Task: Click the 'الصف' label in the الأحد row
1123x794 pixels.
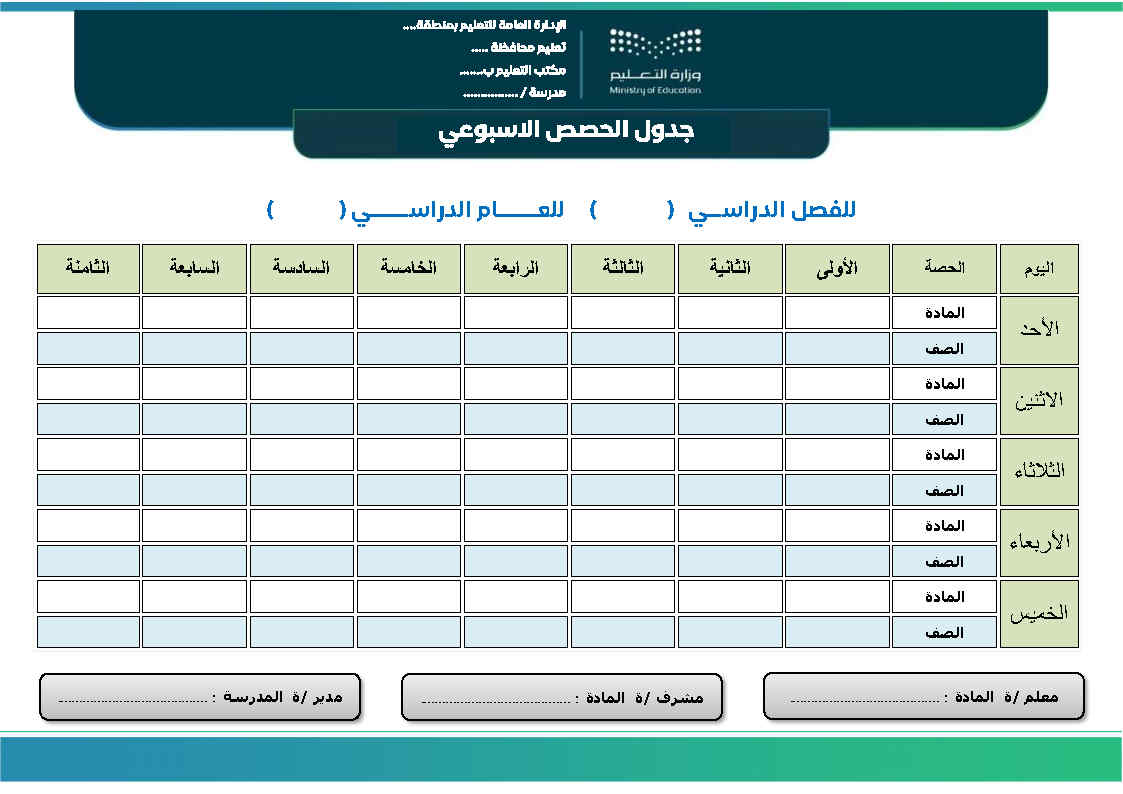Action: 944,349
